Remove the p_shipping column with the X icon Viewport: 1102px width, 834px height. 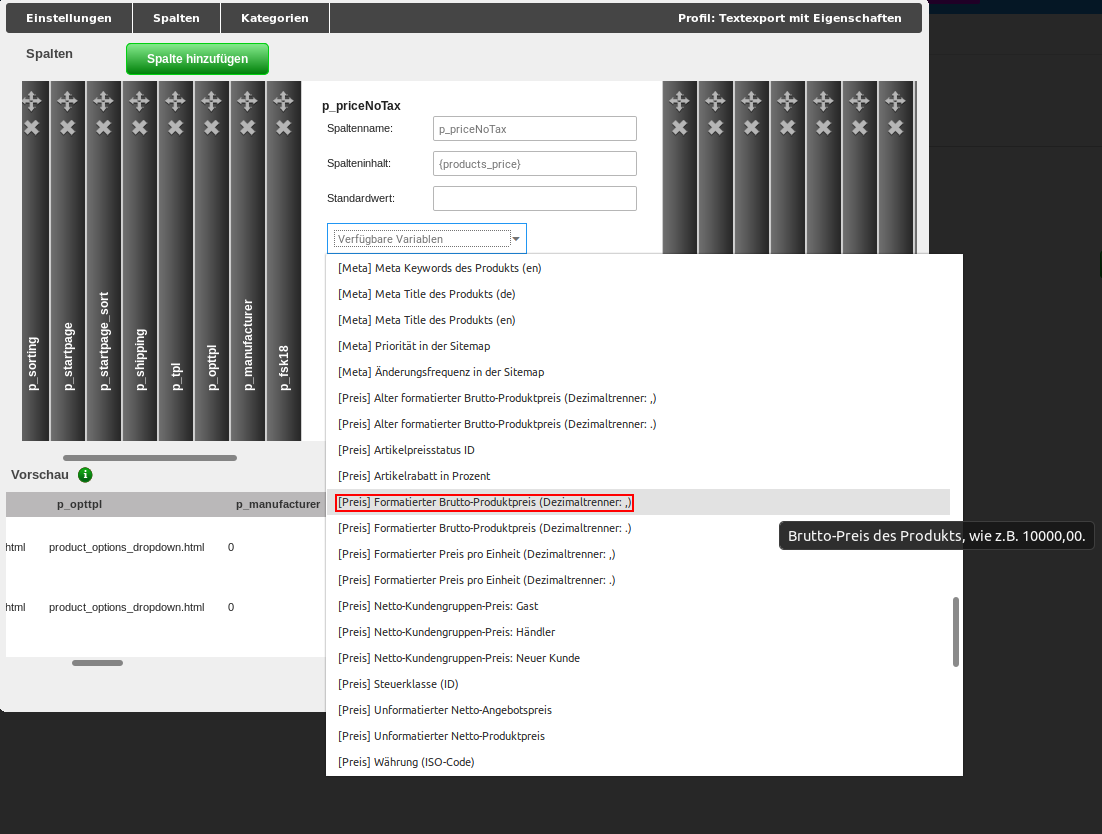(x=139, y=126)
